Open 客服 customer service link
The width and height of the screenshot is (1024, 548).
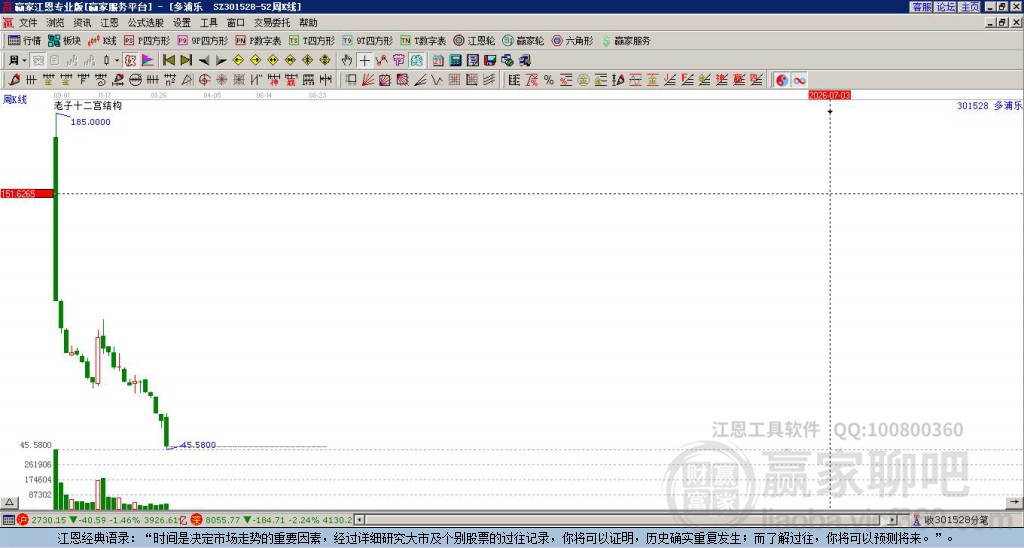[x=922, y=7]
